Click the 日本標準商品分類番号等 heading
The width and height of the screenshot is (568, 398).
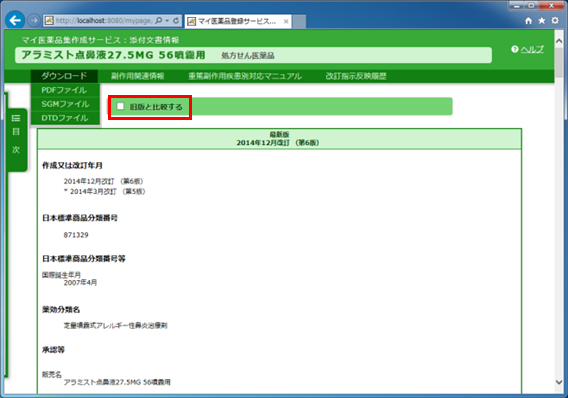coord(84,259)
